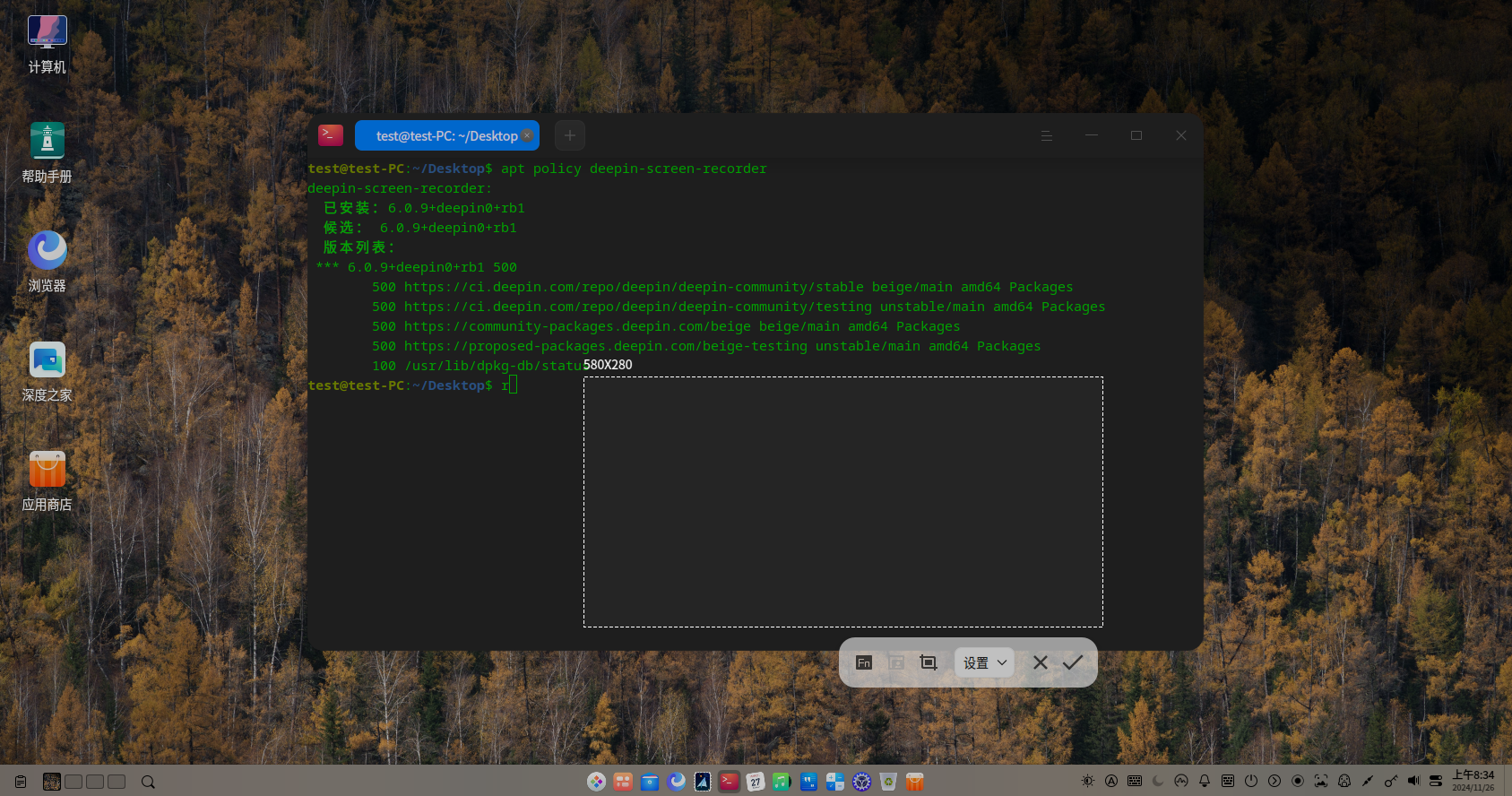Switch to the first workspace thumbnail on the taskbar
1512x796 pixels.
click(x=52, y=782)
